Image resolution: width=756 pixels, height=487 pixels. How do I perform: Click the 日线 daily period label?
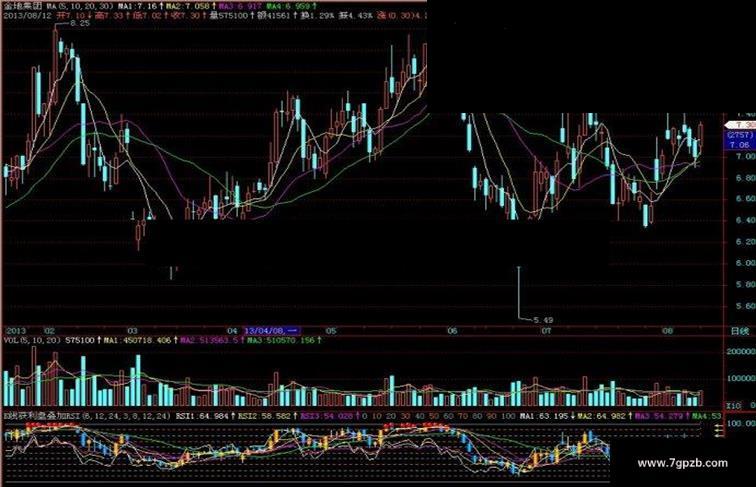coord(740,331)
